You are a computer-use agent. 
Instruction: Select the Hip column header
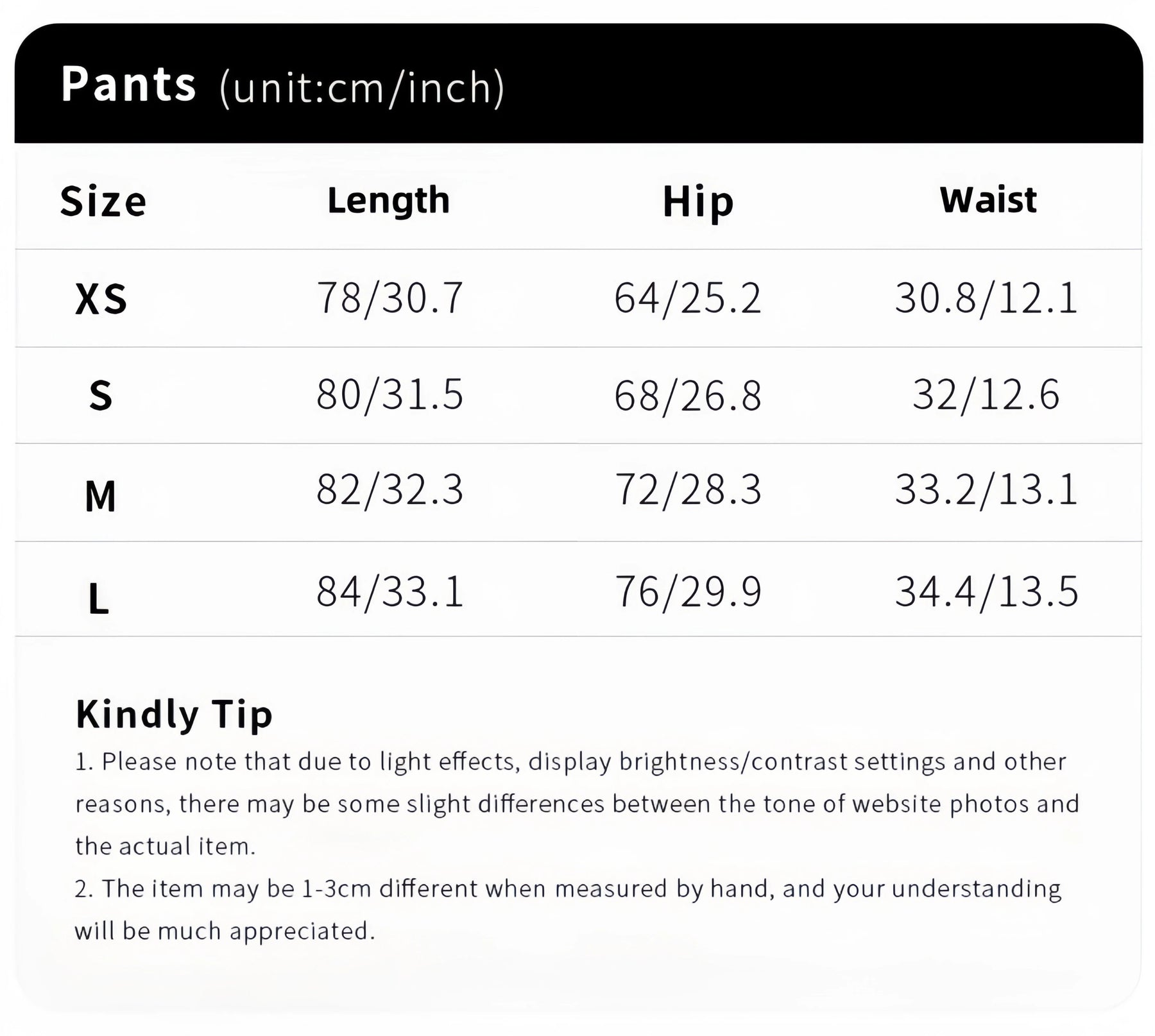tap(697, 202)
